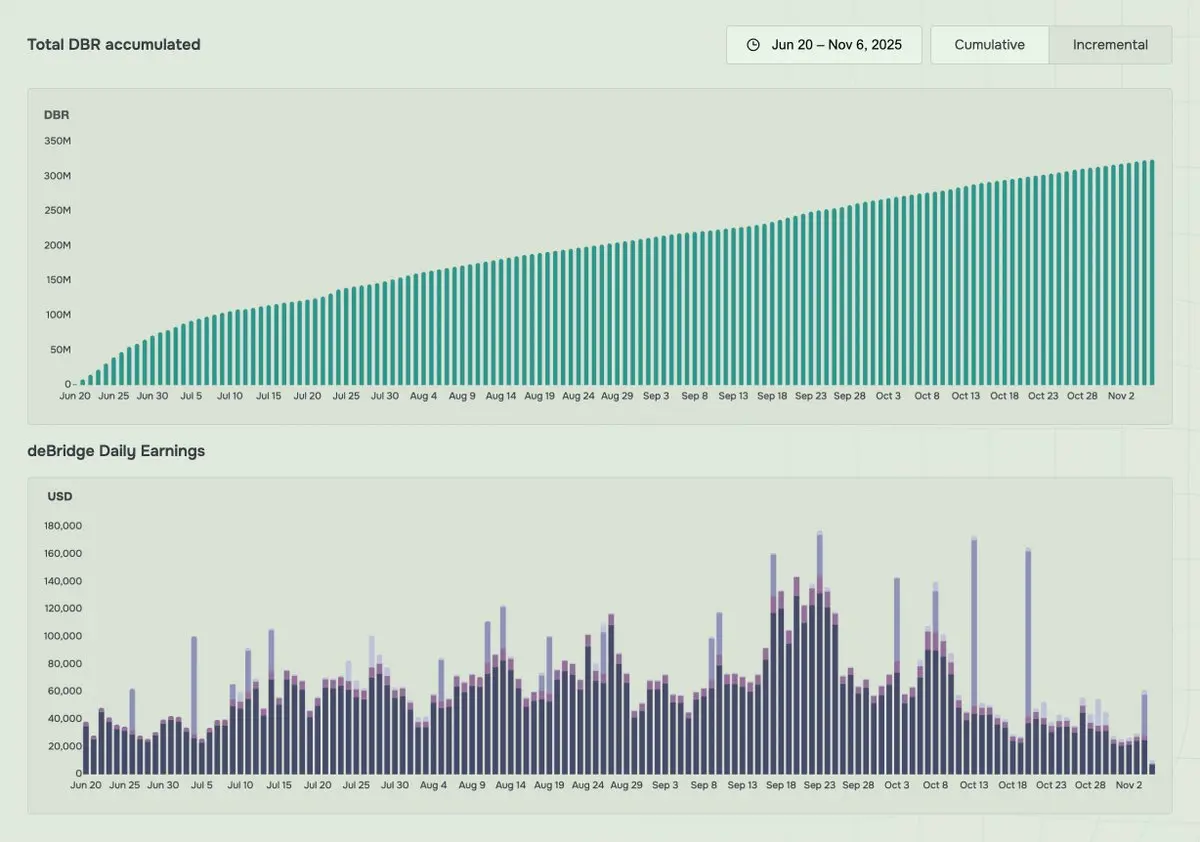Click the Aug 14 label on DBR chart axis
Screen dimensions: 1200x842
[x=501, y=396]
